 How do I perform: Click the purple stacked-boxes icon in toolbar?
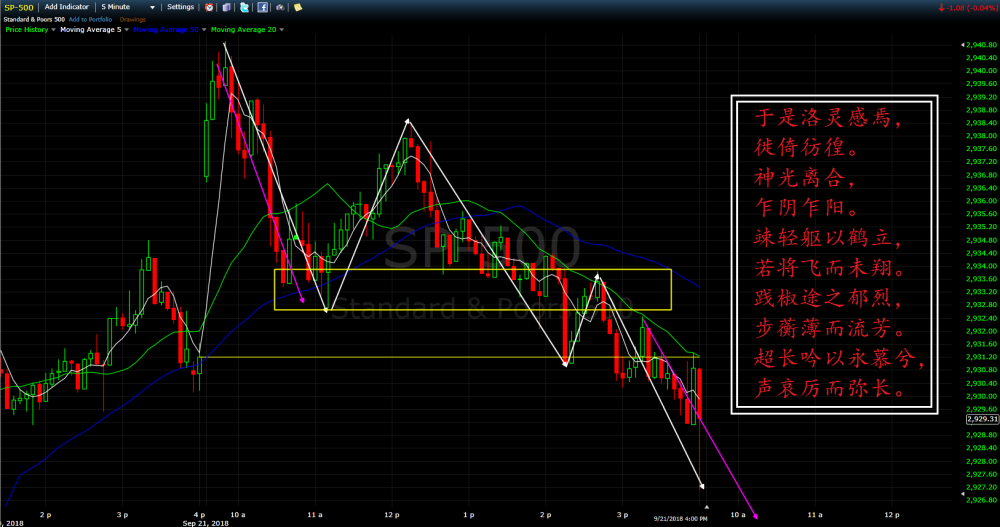pyautogui.click(x=228, y=7)
